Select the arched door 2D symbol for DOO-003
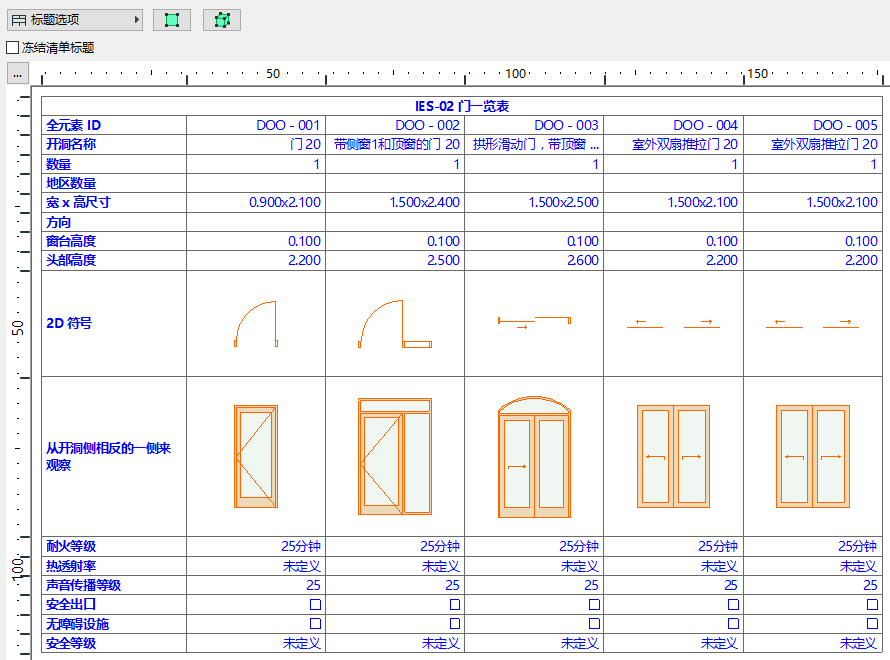Image resolution: width=890 pixels, height=660 pixels. tap(534, 320)
